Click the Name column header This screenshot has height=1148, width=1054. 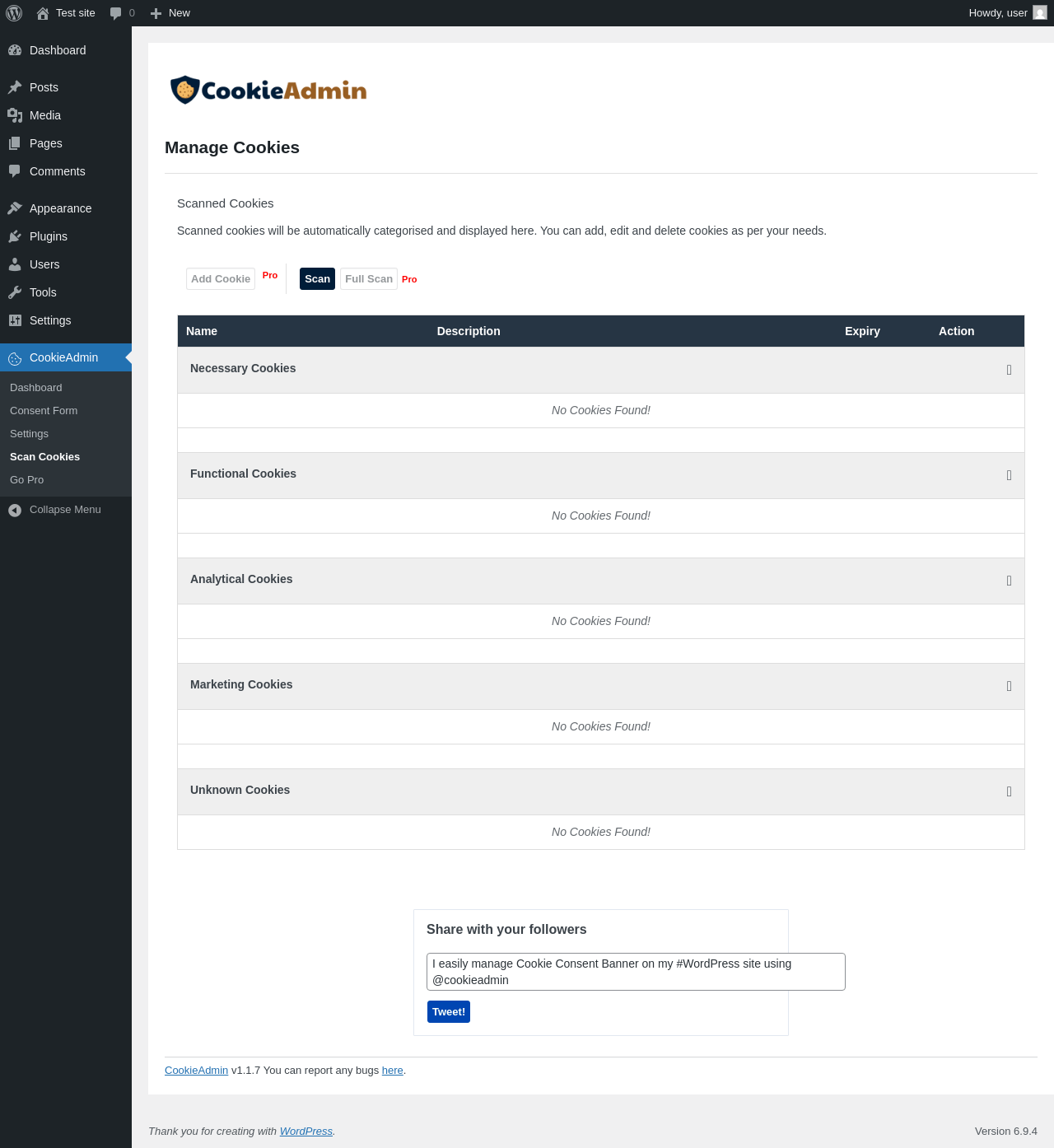202,331
